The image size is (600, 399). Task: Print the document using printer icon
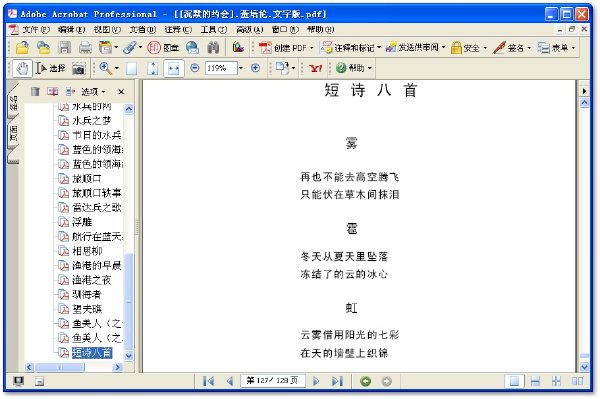pos(85,47)
